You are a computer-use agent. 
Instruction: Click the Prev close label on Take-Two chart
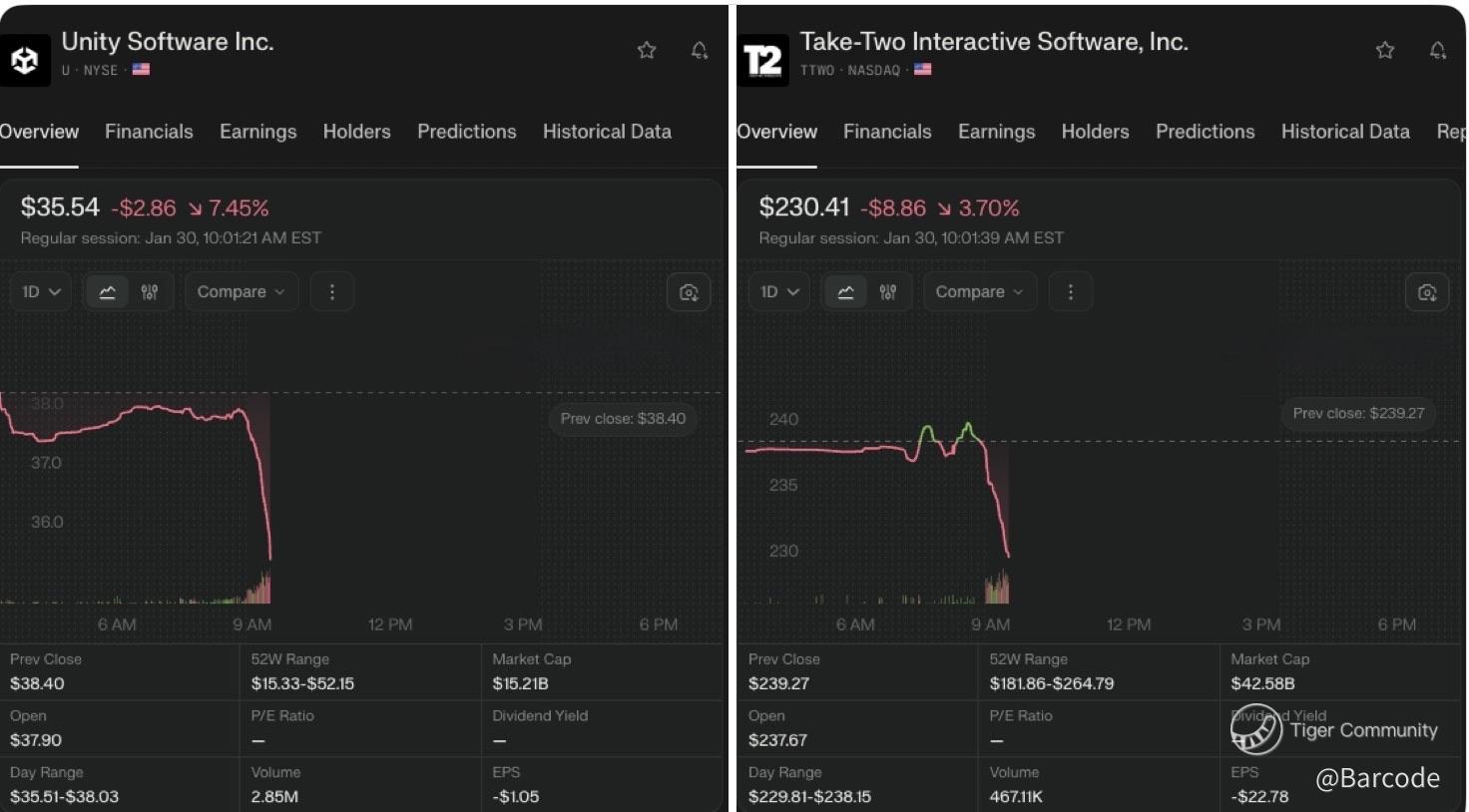pos(1357,413)
